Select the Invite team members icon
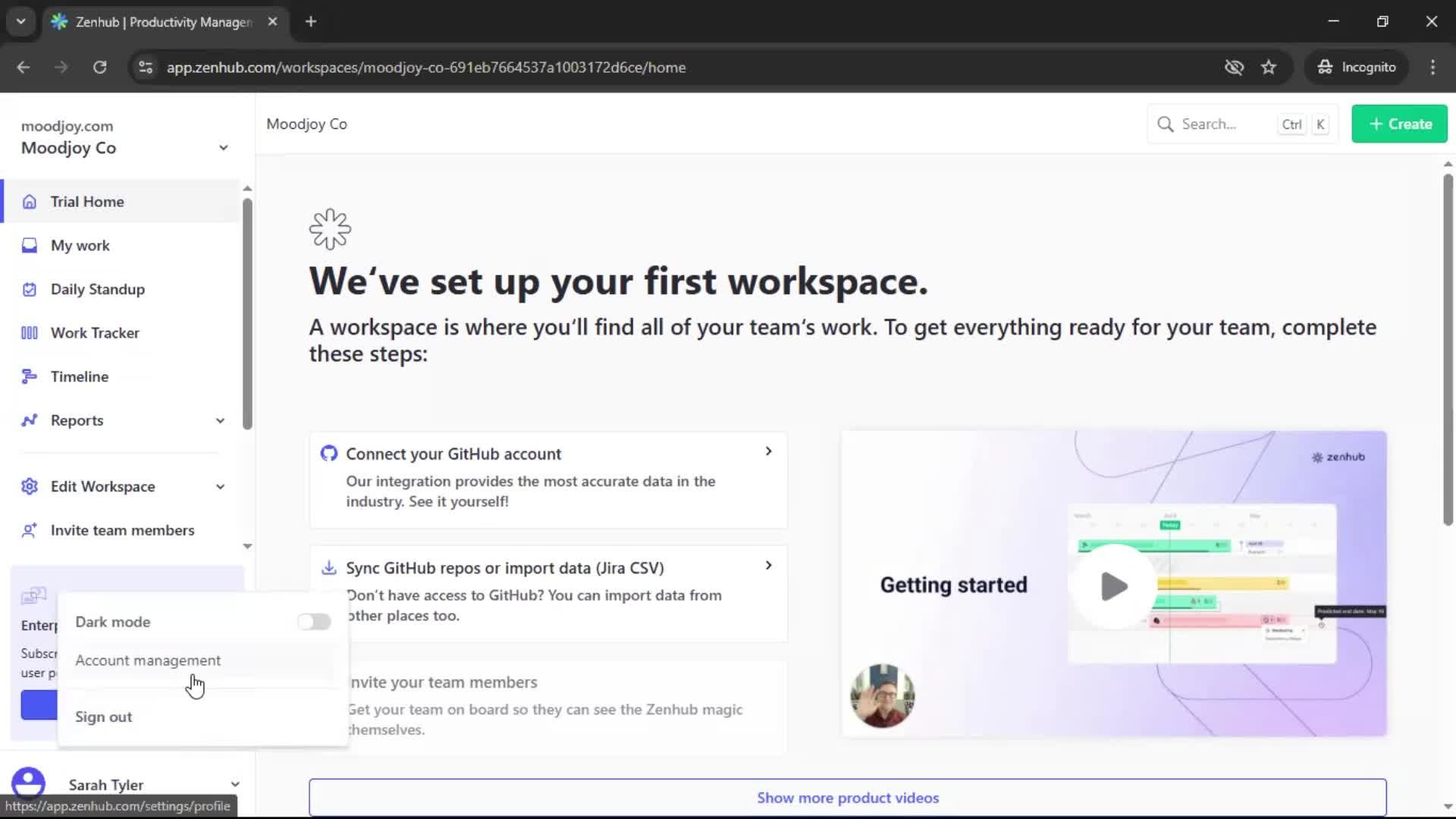 pyautogui.click(x=30, y=530)
